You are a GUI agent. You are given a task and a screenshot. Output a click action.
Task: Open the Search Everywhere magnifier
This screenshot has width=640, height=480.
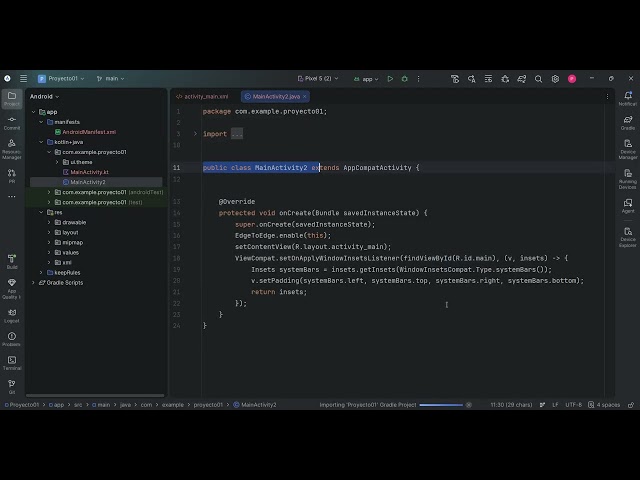pyautogui.click(x=538, y=79)
